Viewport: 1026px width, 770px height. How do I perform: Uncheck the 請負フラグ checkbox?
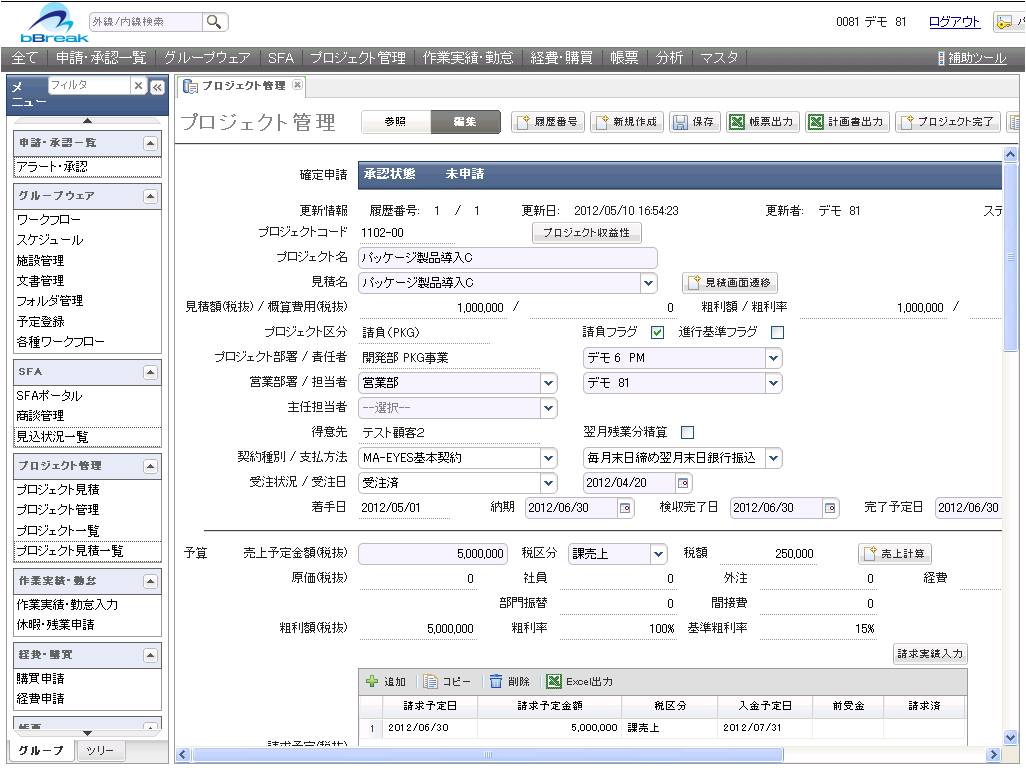(x=657, y=333)
